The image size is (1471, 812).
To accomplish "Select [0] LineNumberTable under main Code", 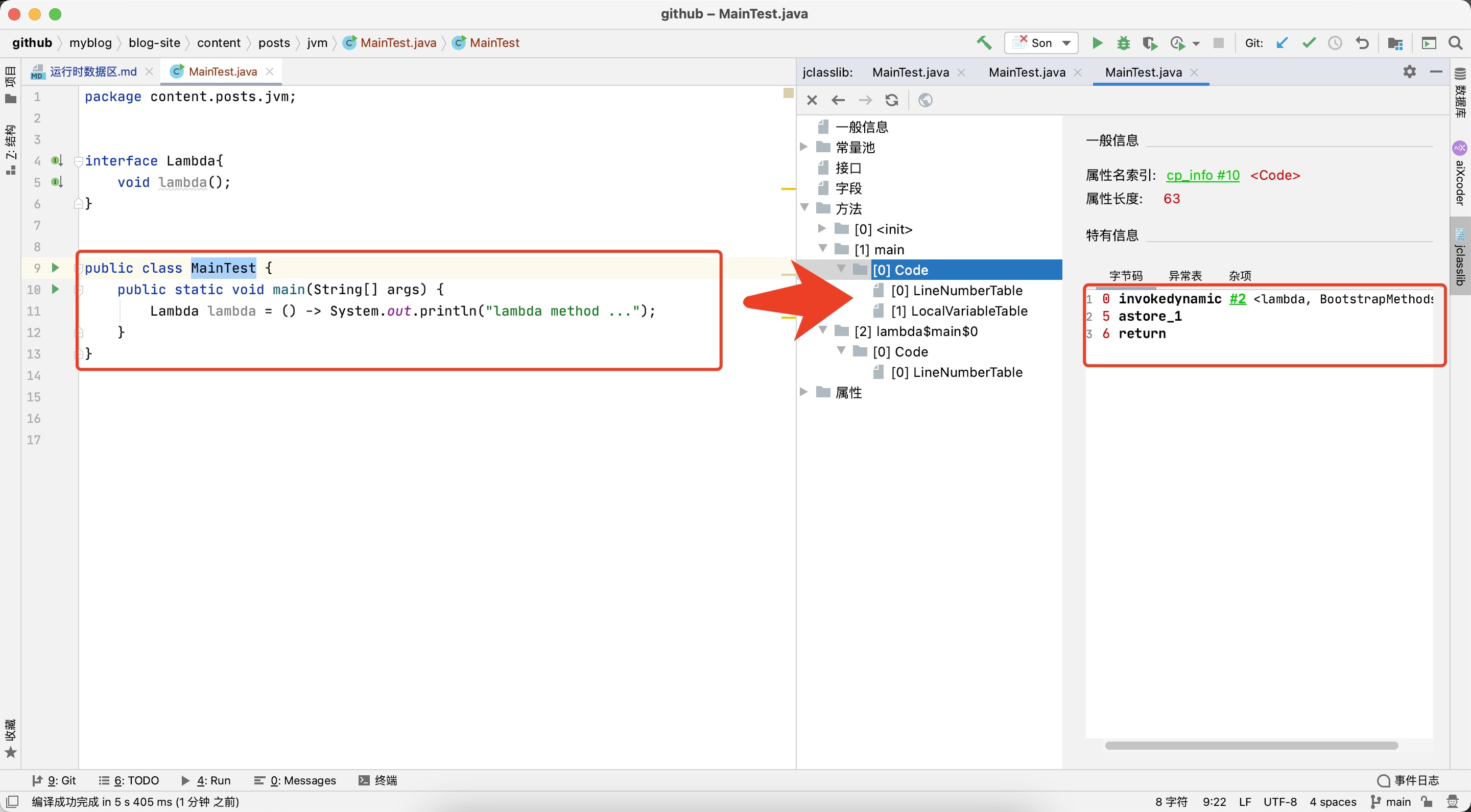I will coord(957,290).
